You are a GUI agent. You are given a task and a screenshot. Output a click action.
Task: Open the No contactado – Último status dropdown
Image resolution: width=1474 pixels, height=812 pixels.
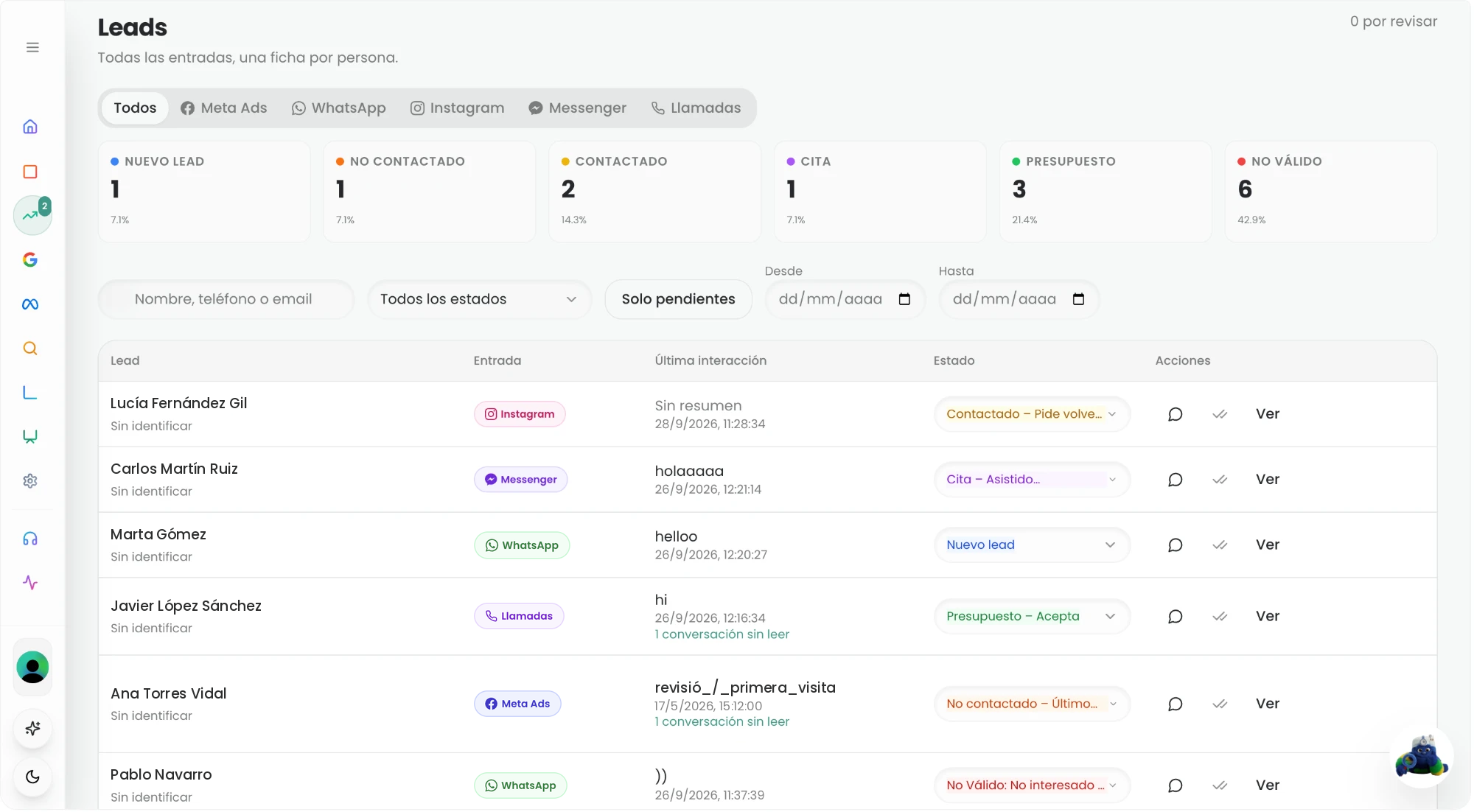coord(1032,705)
